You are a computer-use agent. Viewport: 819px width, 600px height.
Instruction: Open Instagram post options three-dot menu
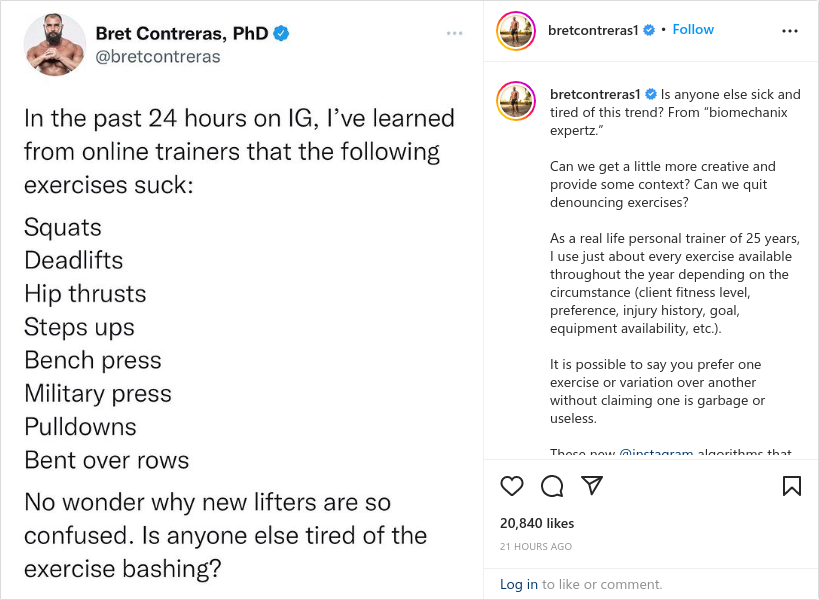tap(789, 31)
